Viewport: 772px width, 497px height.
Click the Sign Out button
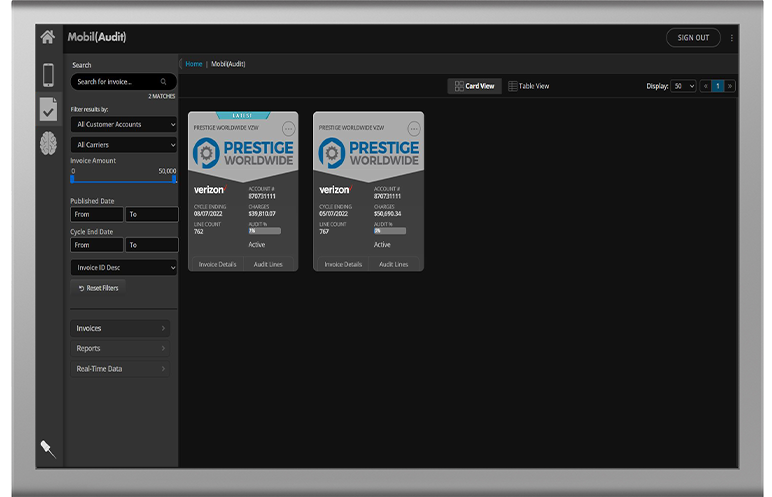[693, 38]
